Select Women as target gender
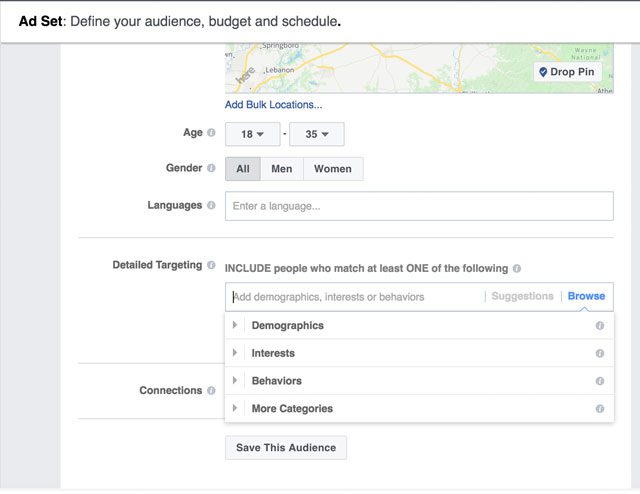Viewport: 640px width, 494px height. [333, 169]
